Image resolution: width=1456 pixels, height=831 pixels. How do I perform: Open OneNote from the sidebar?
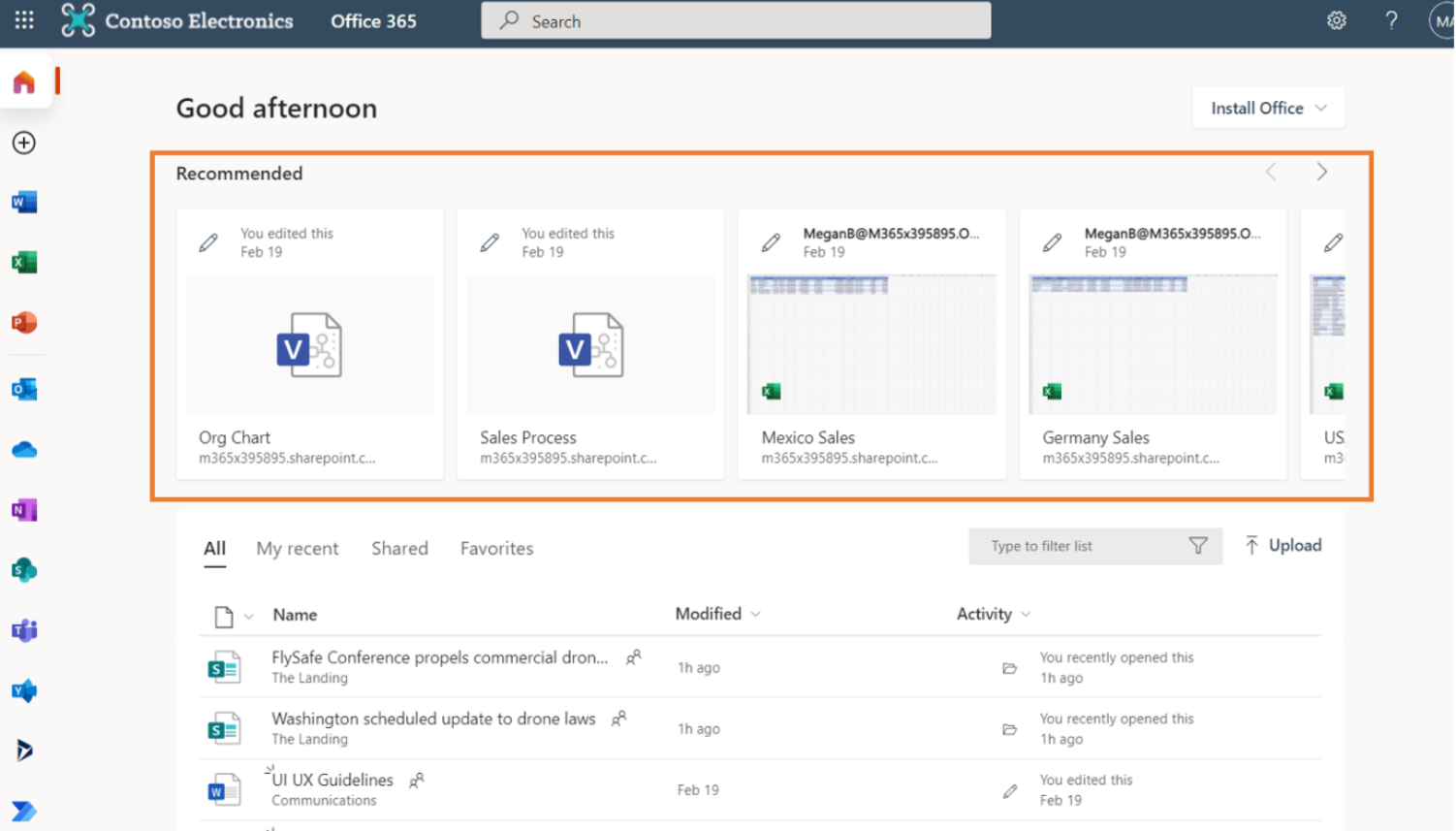(23, 508)
